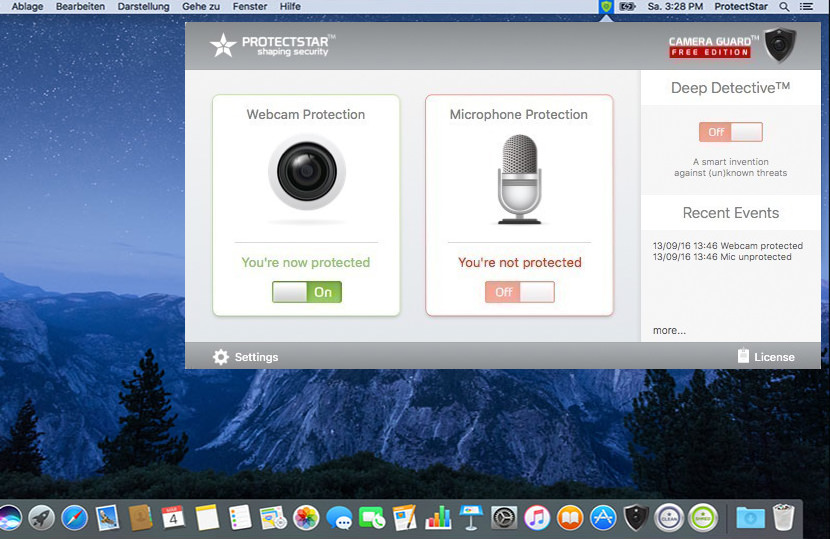Open iTunes from the Dock
The height and width of the screenshot is (539, 830).
click(537, 518)
